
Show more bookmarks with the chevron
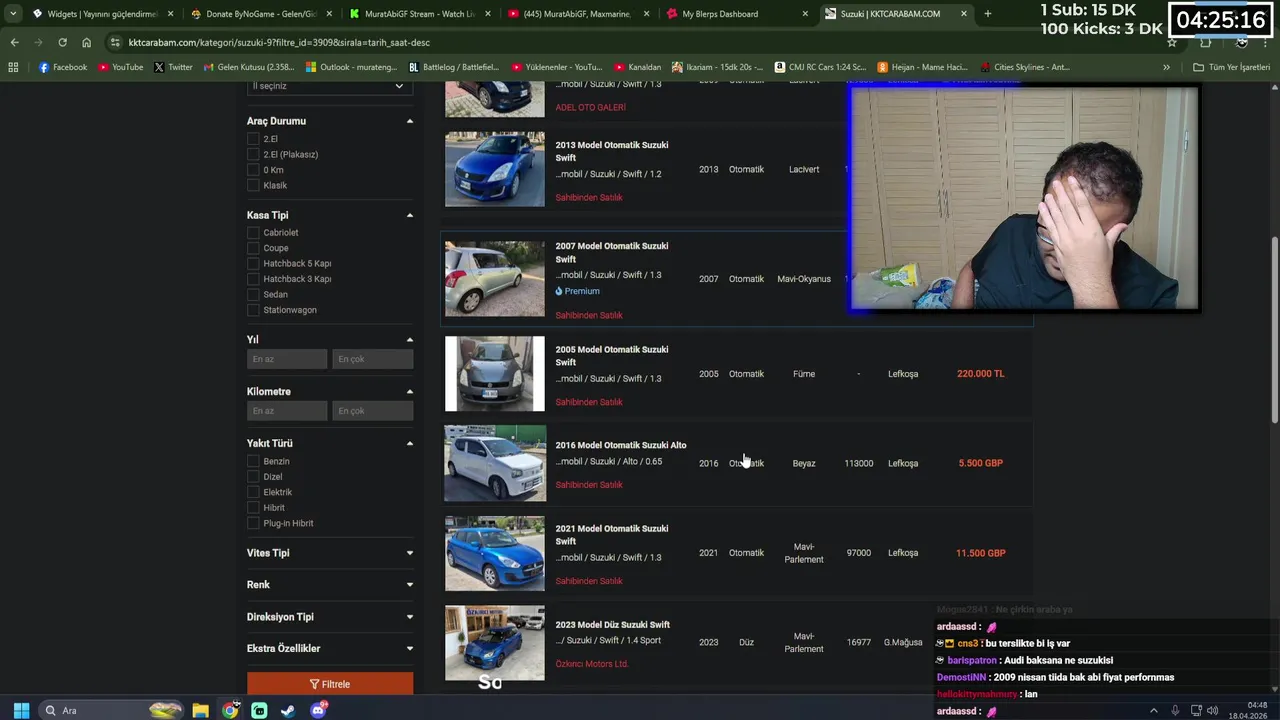click(1166, 67)
